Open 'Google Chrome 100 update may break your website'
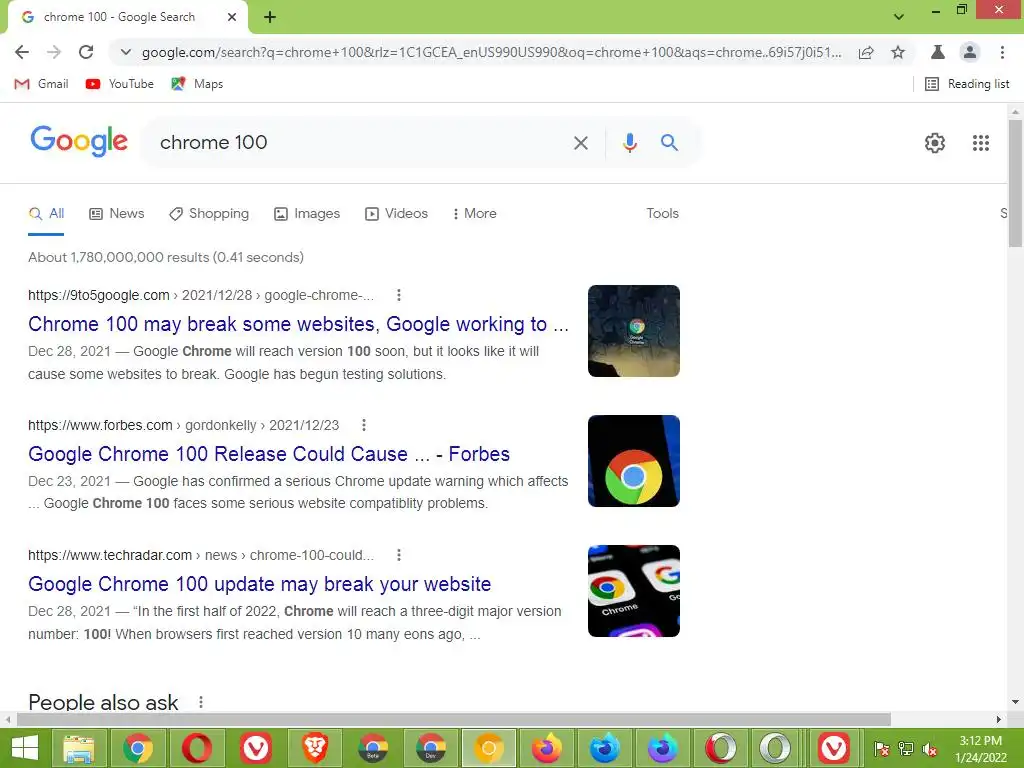This screenshot has width=1024, height=768. click(x=259, y=584)
